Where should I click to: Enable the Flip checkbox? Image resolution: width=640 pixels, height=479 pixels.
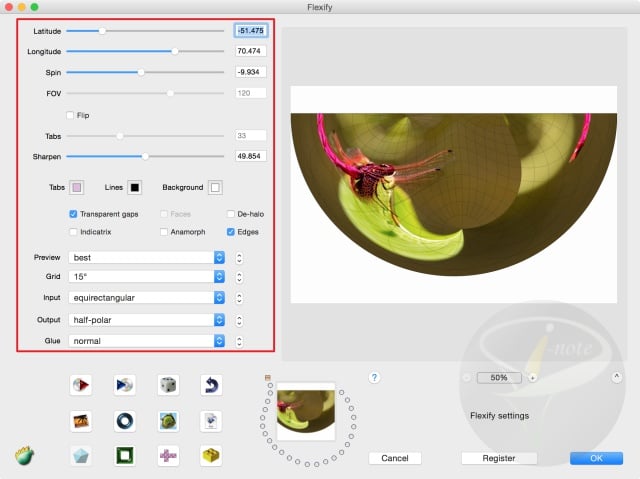pos(71,115)
